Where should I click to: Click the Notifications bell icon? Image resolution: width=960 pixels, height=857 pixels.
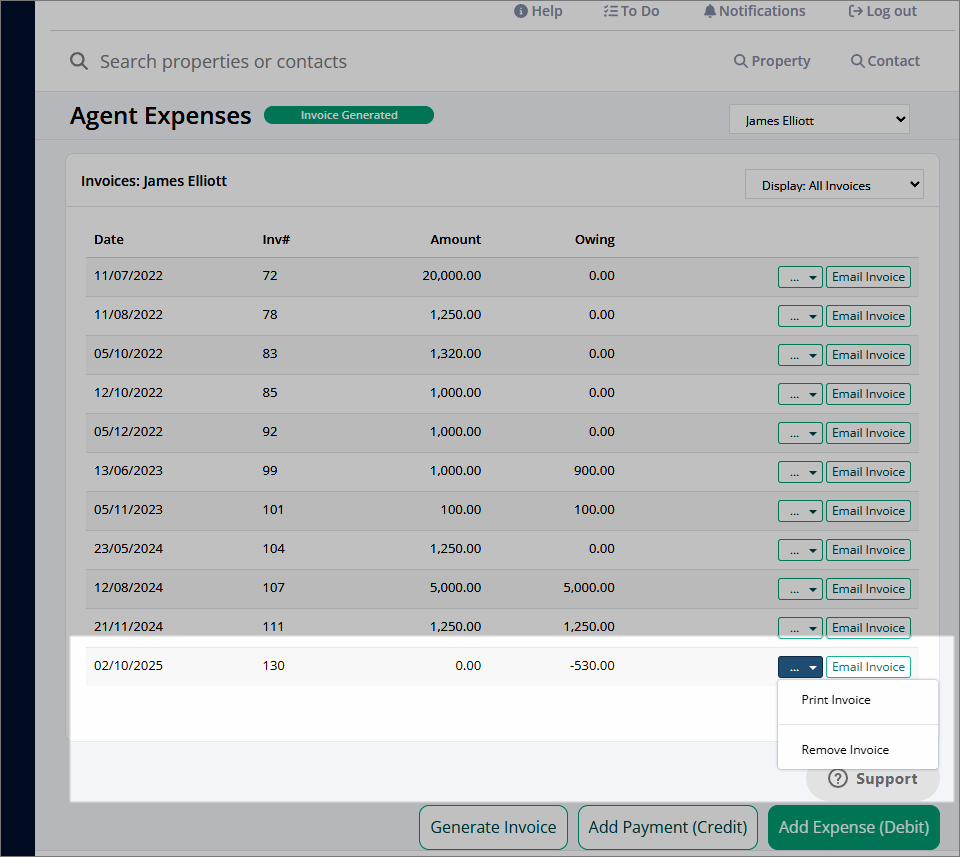tap(710, 11)
